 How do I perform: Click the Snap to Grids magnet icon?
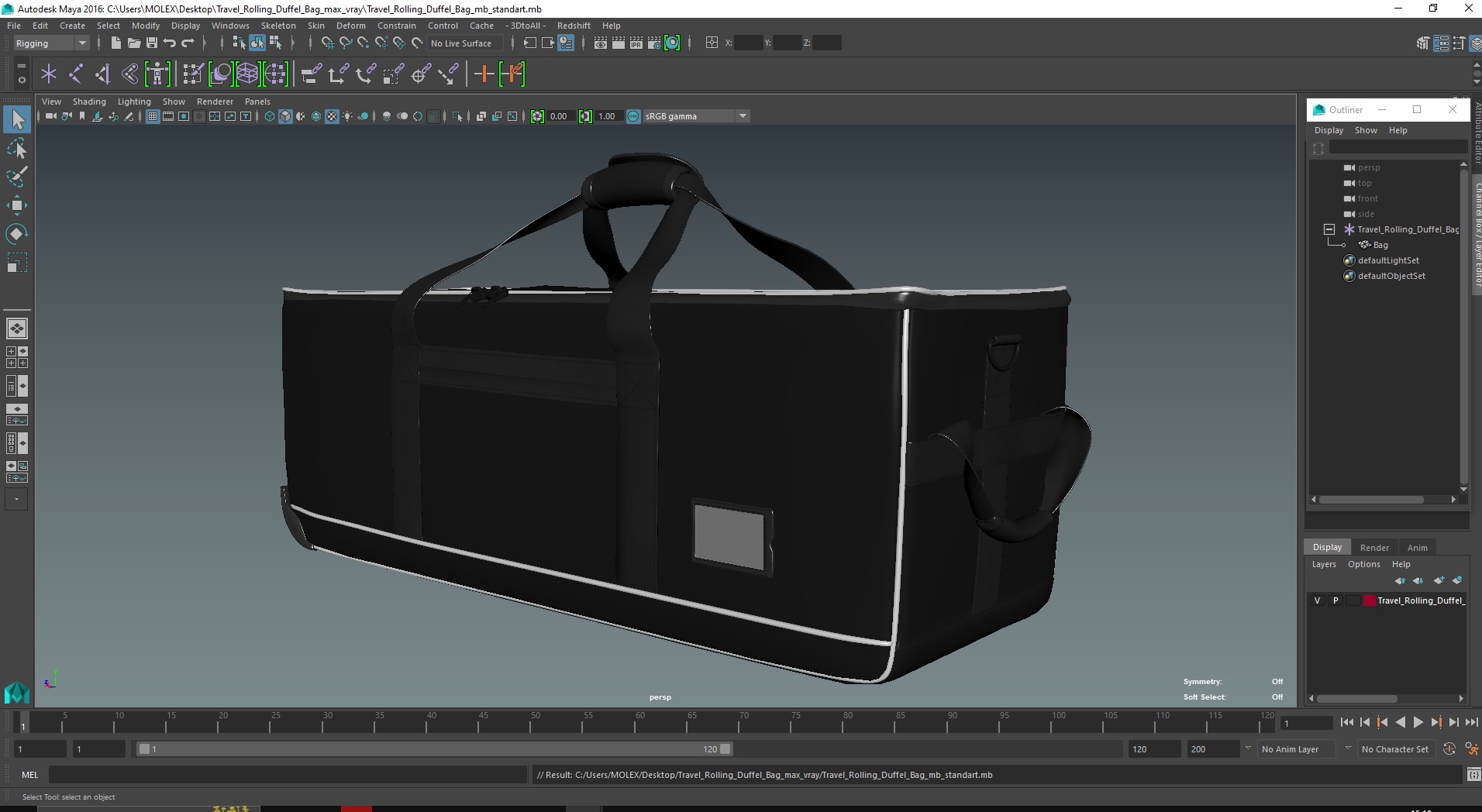[327, 43]
